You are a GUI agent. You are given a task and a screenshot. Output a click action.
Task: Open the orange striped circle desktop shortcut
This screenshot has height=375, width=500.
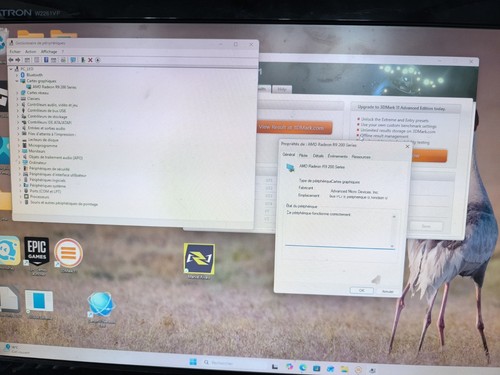pos(68,252)
